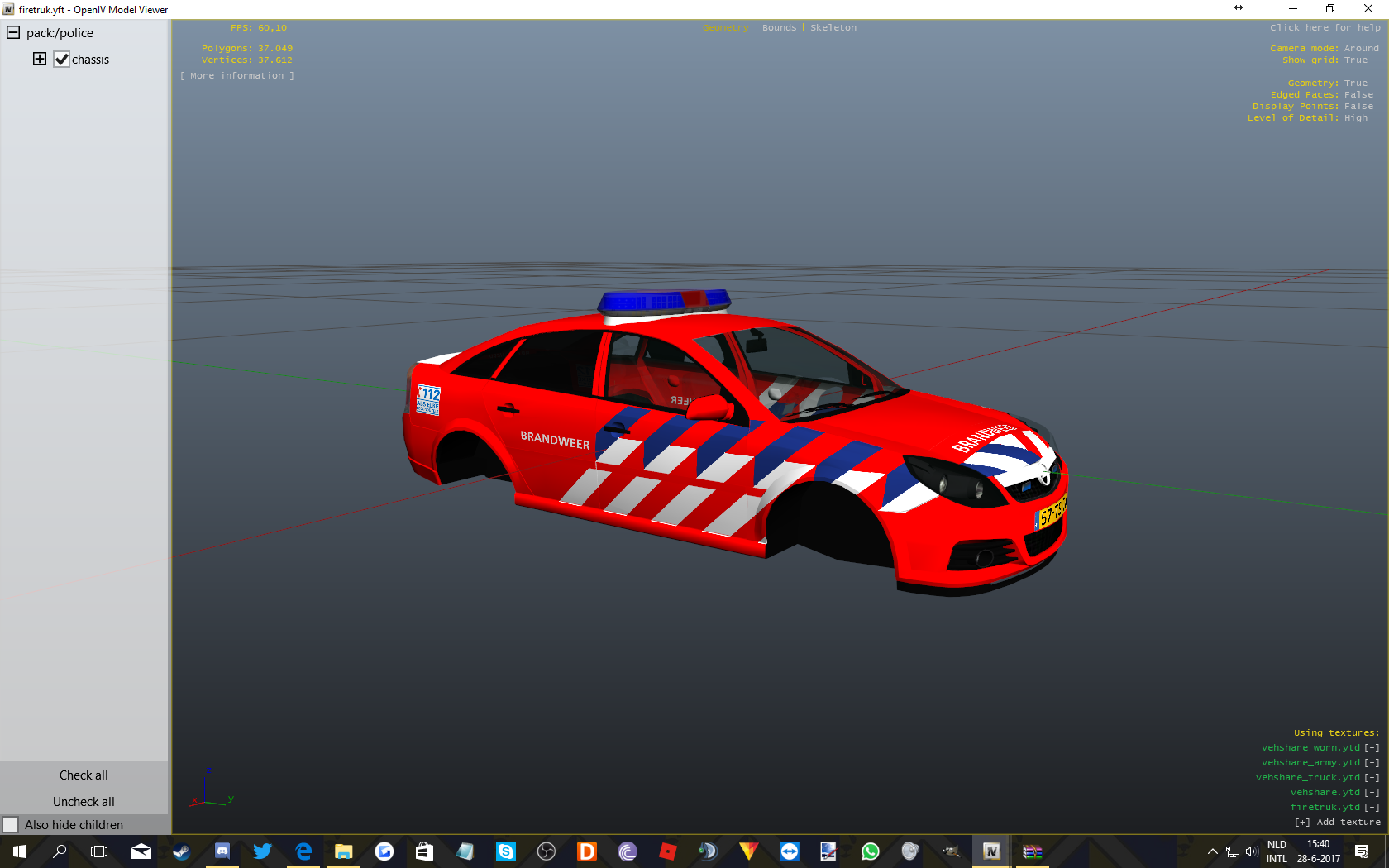Open Windows search from taskbar
This screenshot has height=868, width=1389.
pyautogui.click(x=60, y=851)
